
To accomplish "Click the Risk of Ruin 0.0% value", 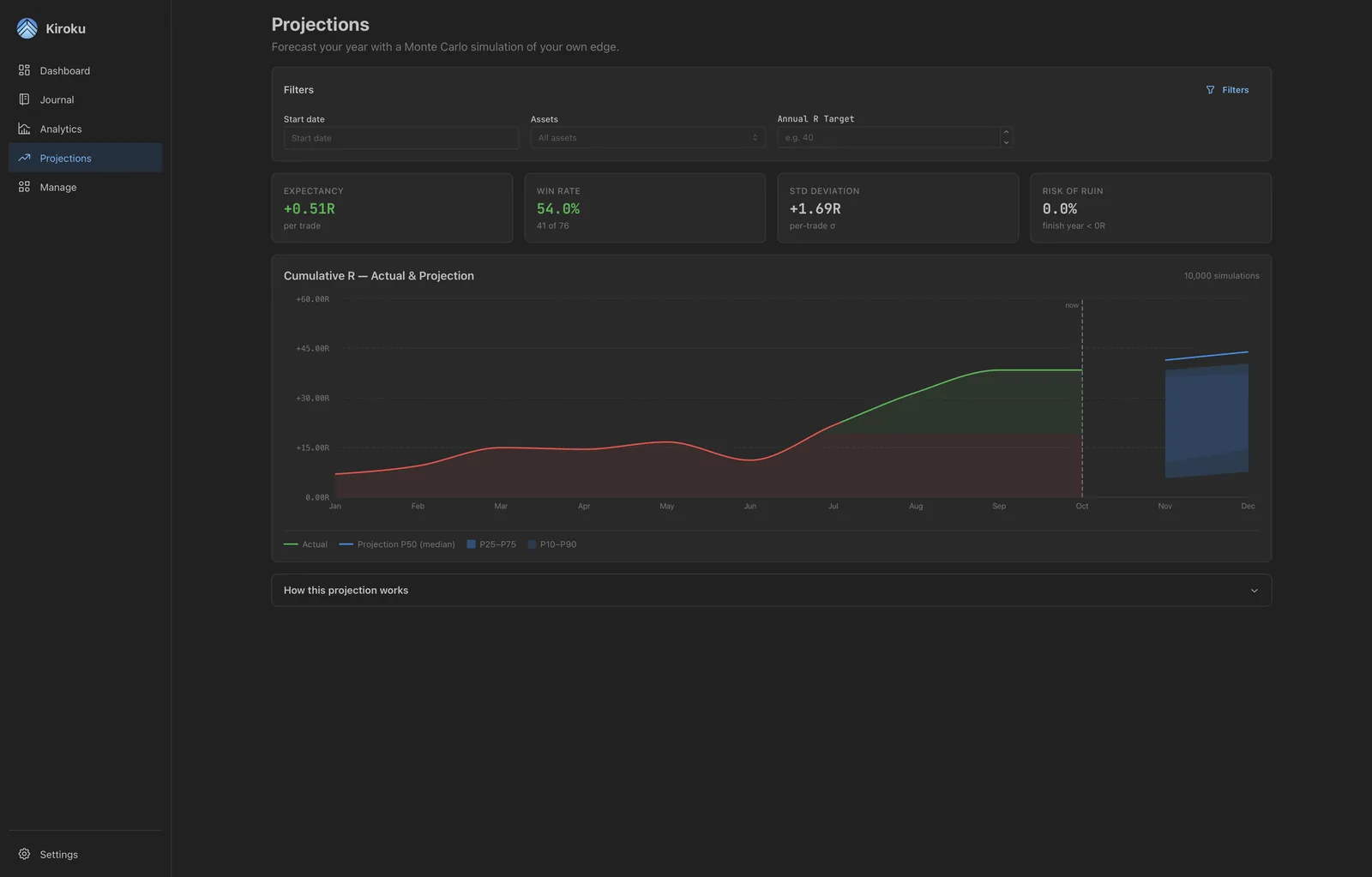I will point(1060,209).
